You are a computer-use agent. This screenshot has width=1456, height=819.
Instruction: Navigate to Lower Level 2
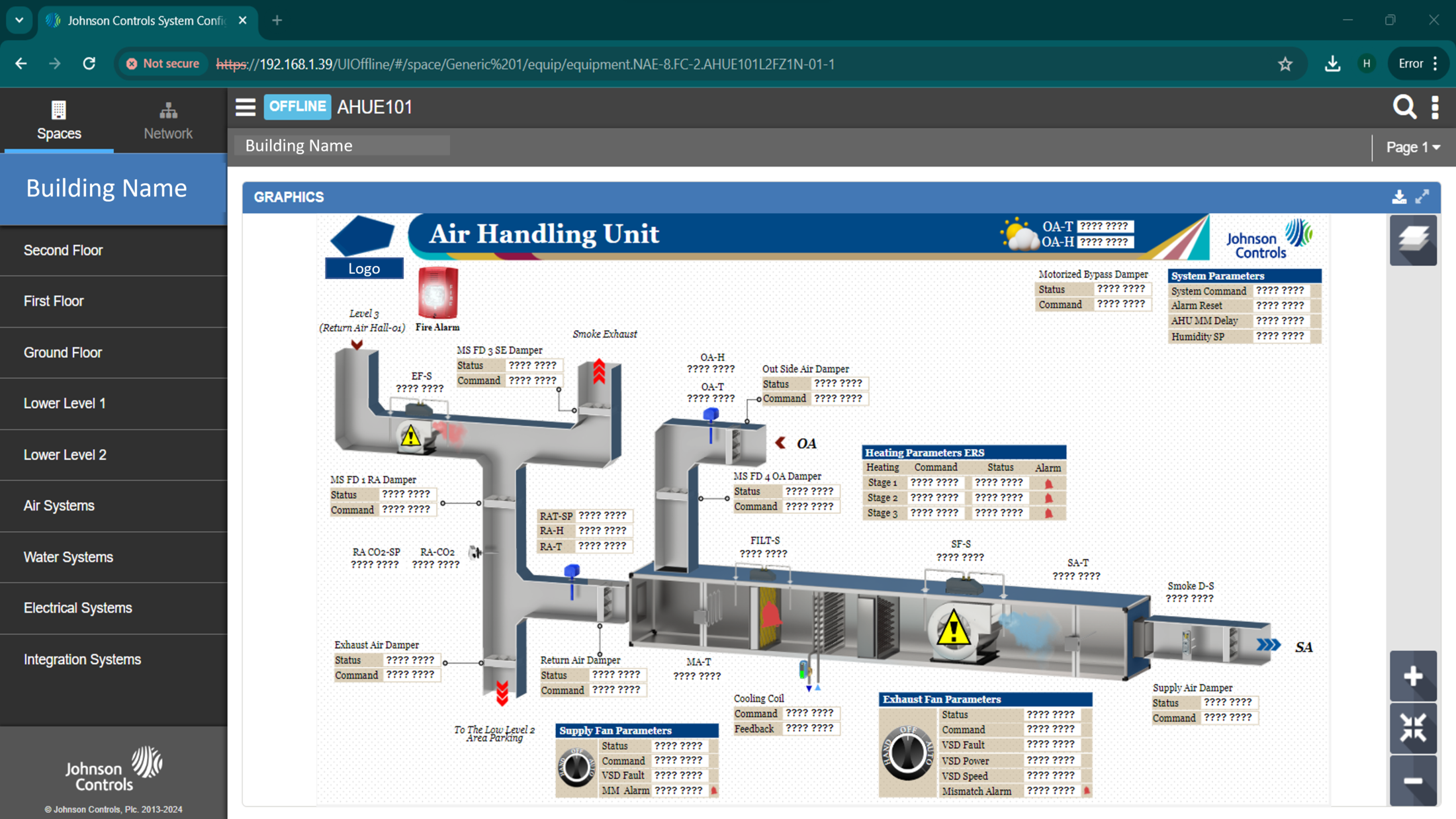65,454
